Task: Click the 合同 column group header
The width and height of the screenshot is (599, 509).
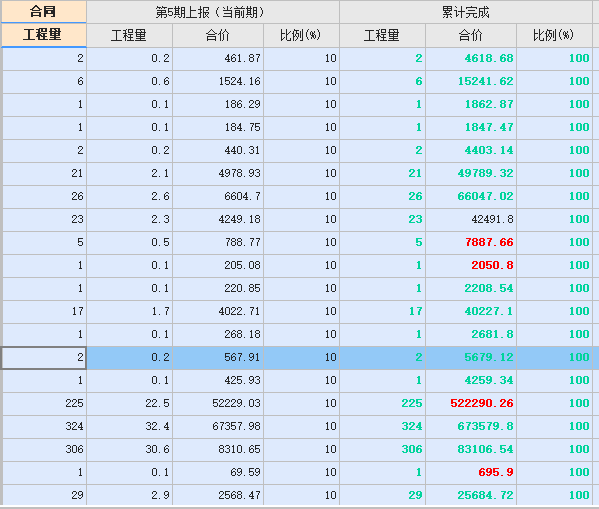Action: [x=44, y=11]
